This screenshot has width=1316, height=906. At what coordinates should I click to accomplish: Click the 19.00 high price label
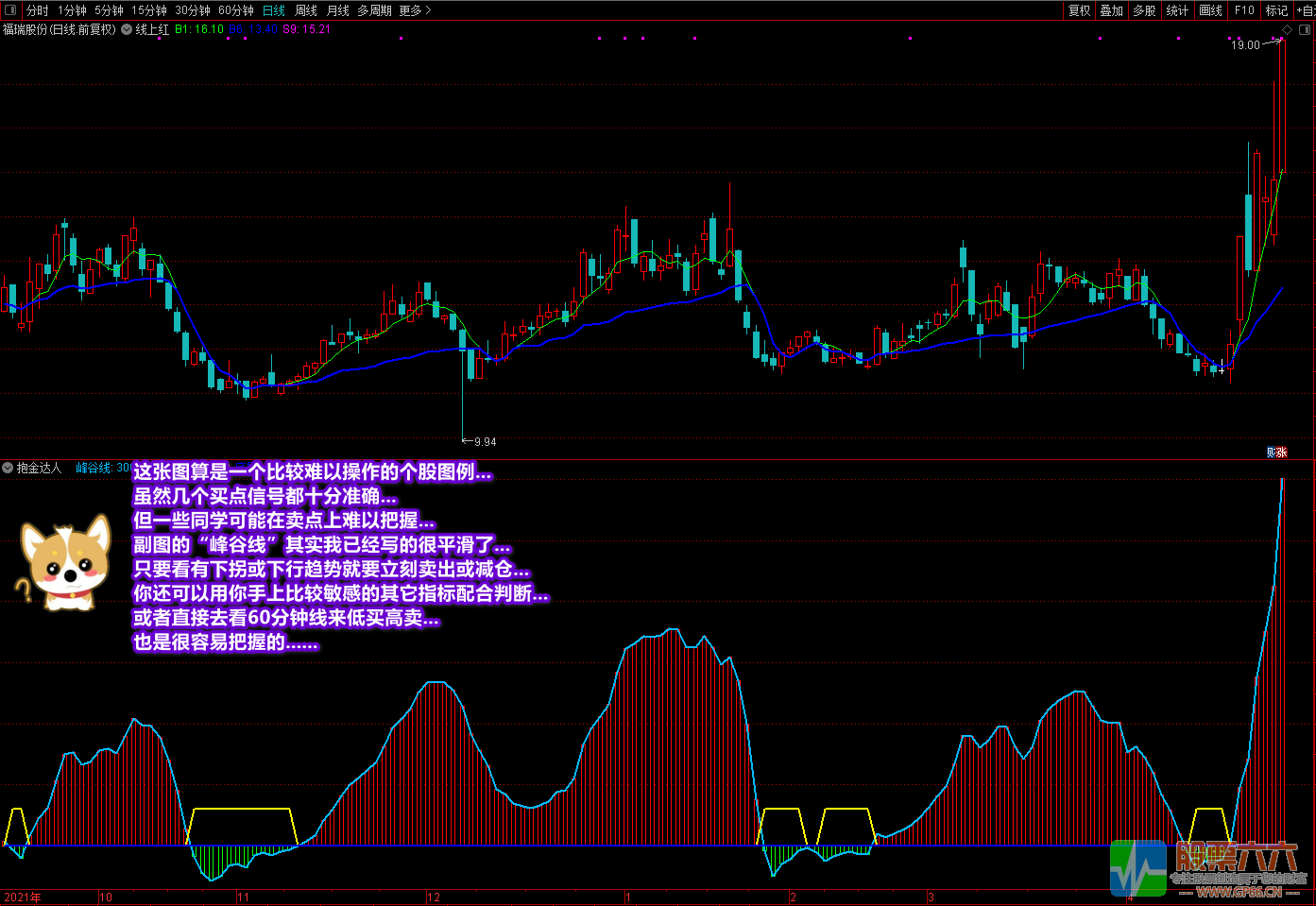coord(1244,44)
